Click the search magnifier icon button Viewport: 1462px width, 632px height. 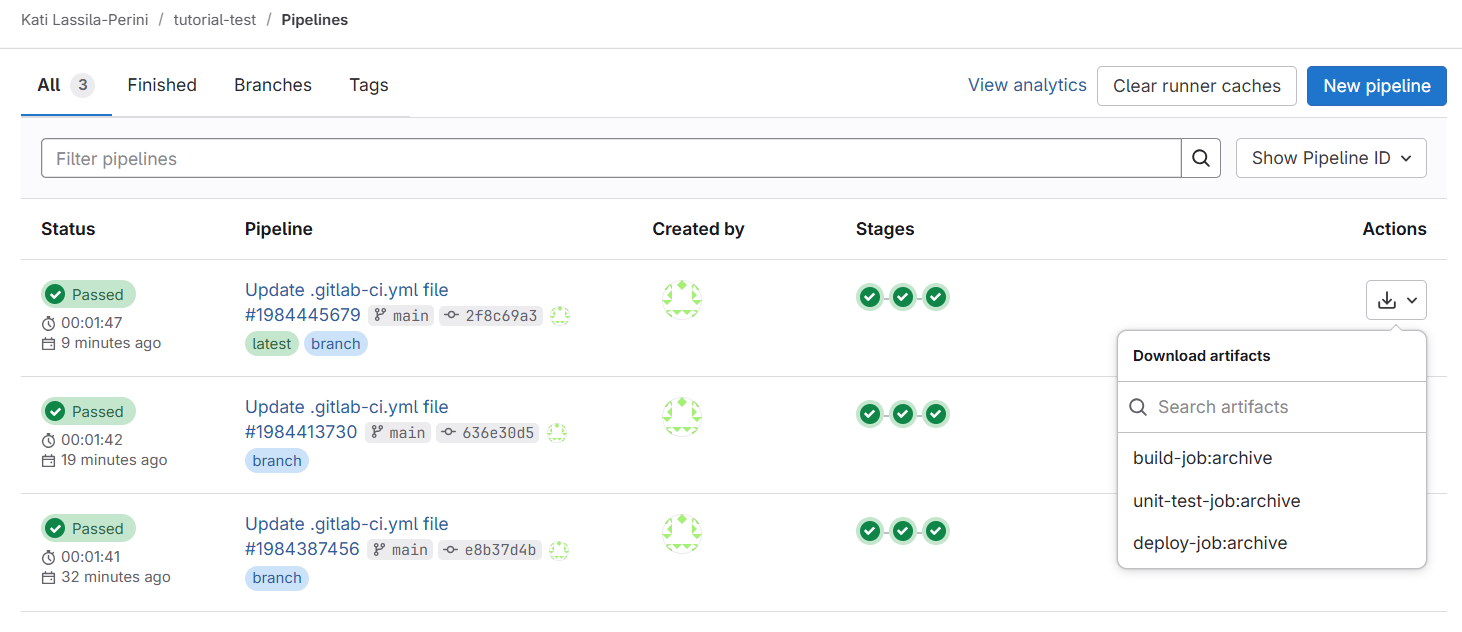click(1201, 158)
